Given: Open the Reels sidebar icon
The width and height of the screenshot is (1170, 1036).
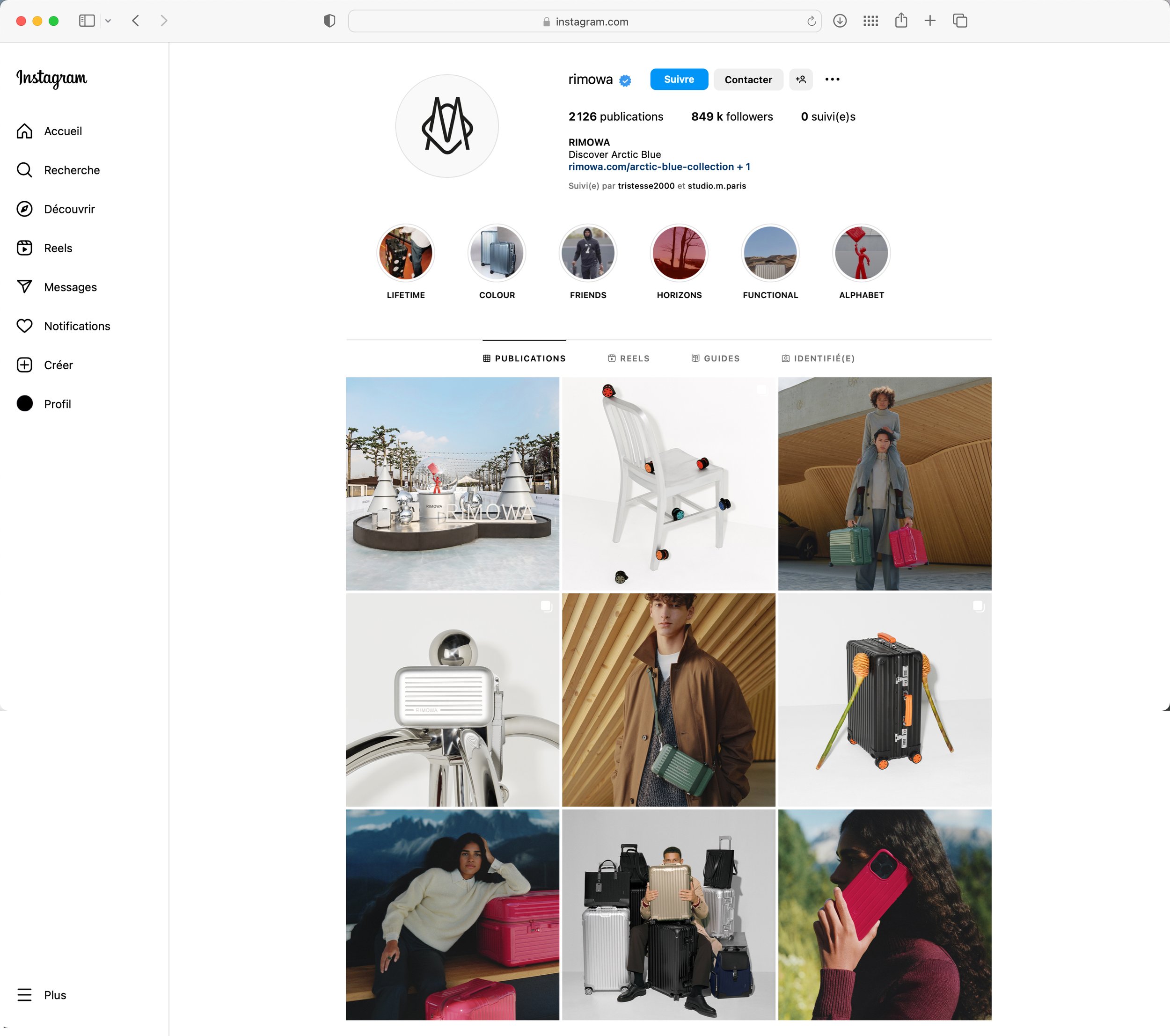Looking at the screenshot, I should [24, 248].
